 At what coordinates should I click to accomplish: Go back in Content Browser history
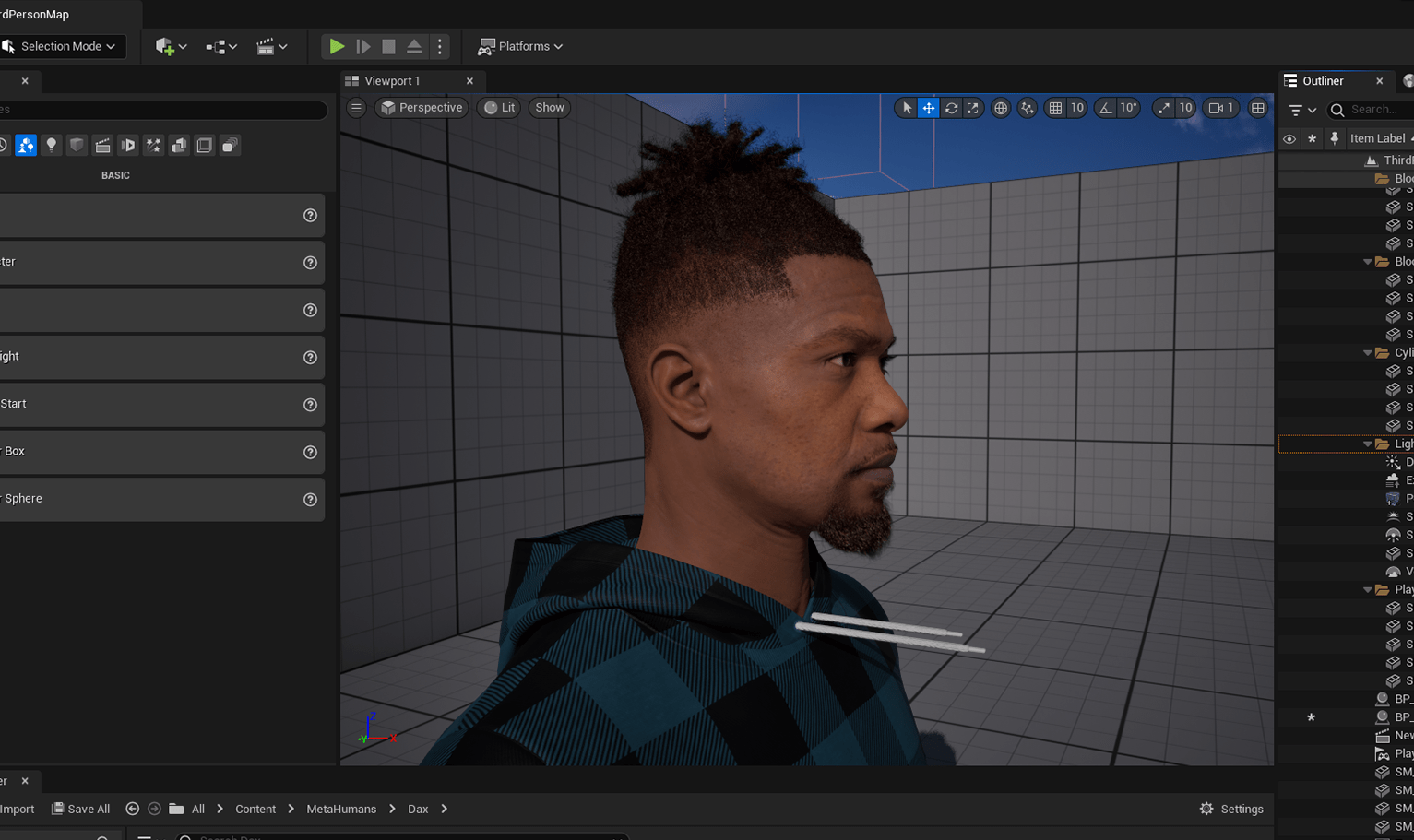[x=132, y=809]
